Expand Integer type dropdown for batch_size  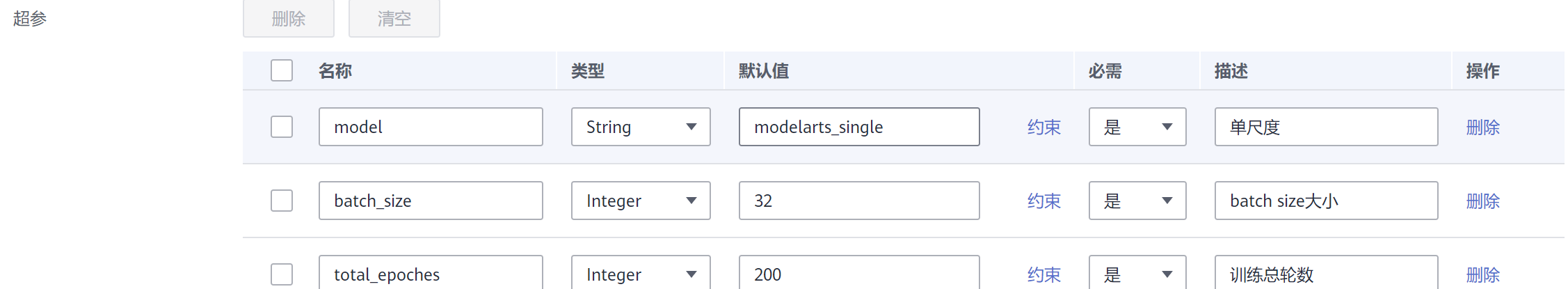640,201
